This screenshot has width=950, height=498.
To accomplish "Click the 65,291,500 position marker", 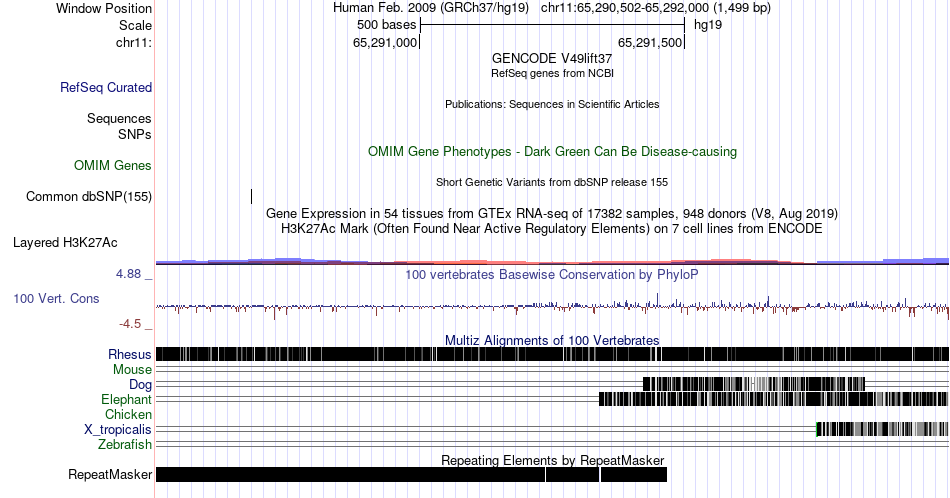I will pyautogui.click(x=651, y=42).
